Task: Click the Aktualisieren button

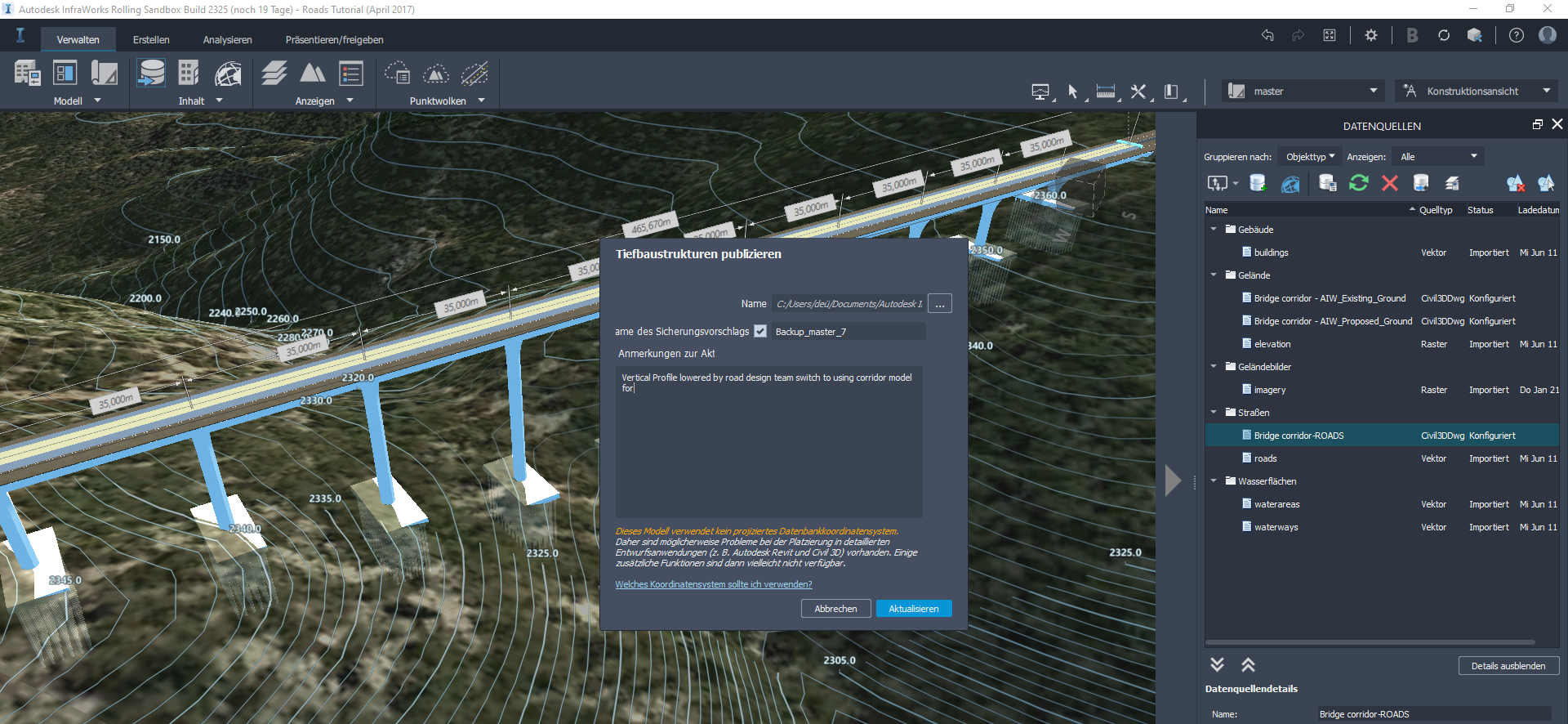Action: click(914, 609)
